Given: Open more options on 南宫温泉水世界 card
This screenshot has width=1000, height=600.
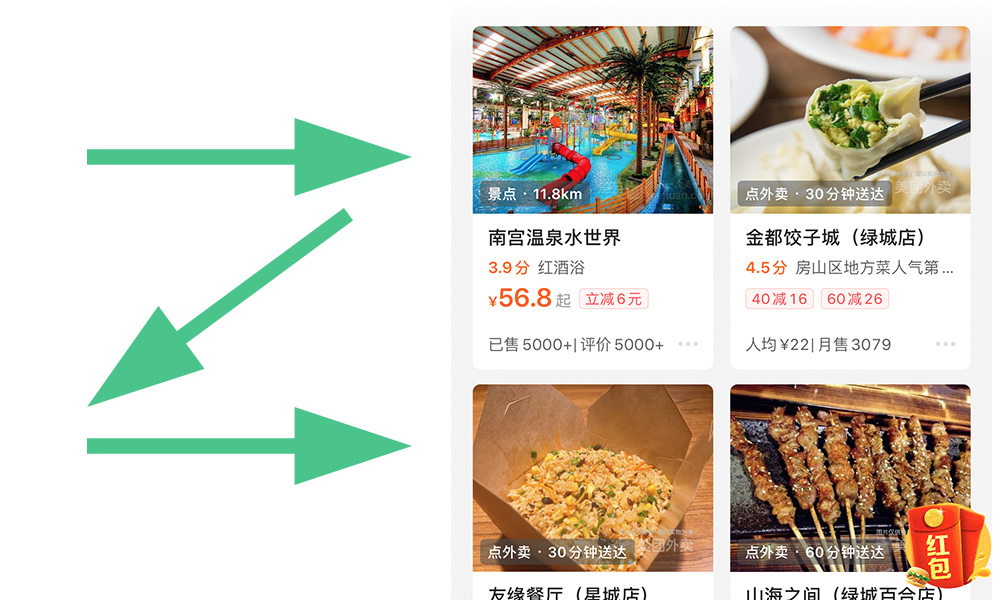Looking at the screenshot, I should [x=688, y=344].
